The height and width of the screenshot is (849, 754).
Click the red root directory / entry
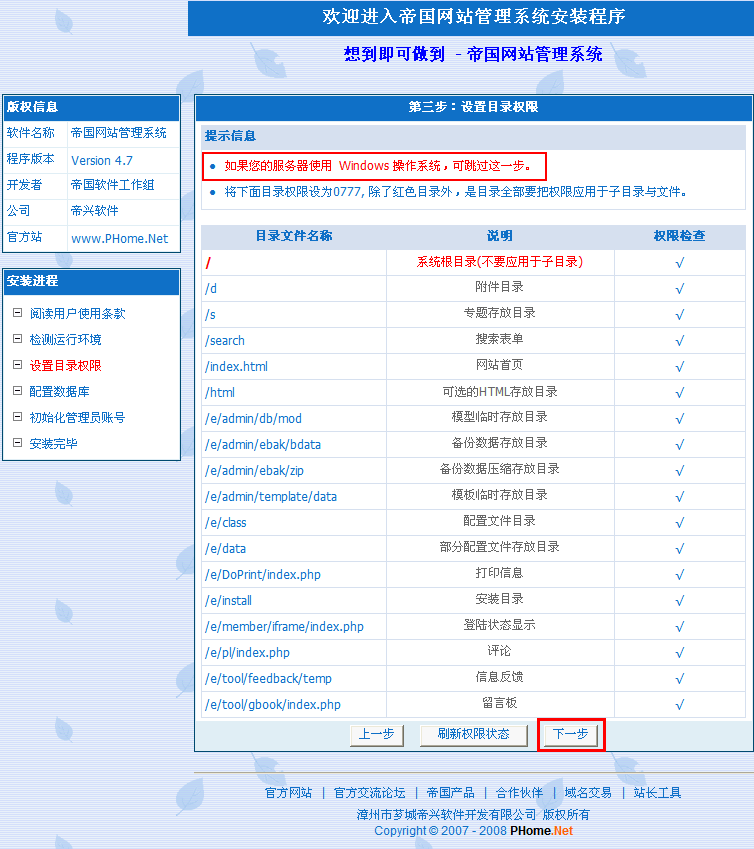(209, 263)
